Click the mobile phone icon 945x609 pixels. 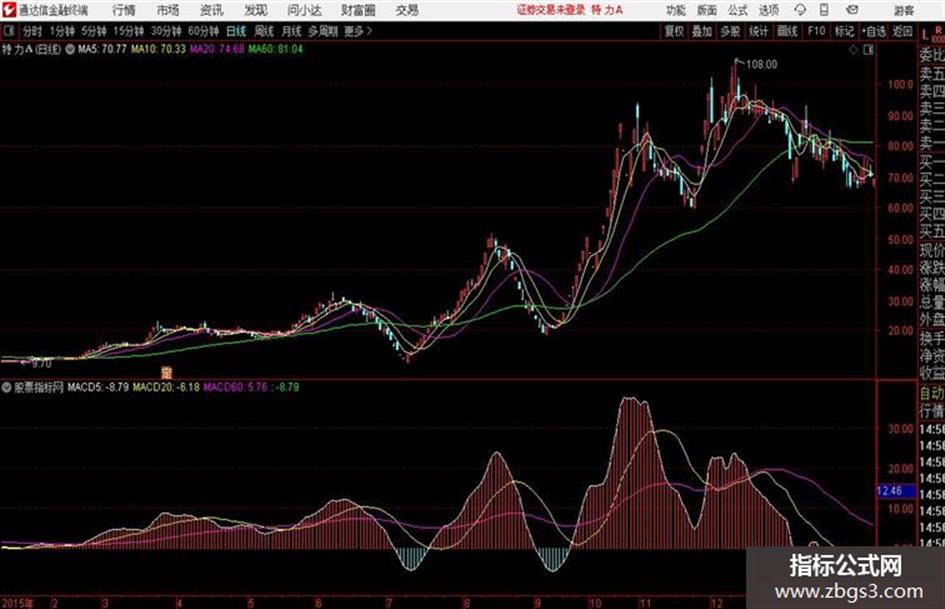coord(824,10)
